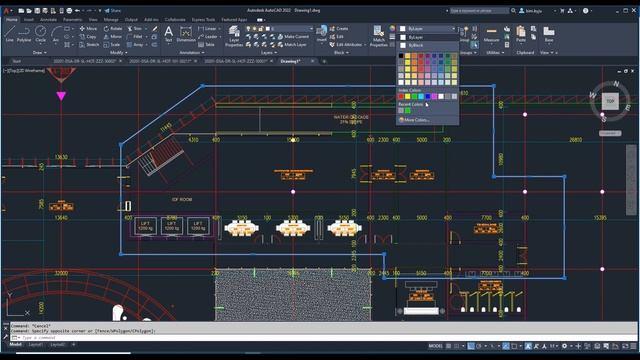
Task: Expand the Block panel dropdown
Action: click(341, 53)
